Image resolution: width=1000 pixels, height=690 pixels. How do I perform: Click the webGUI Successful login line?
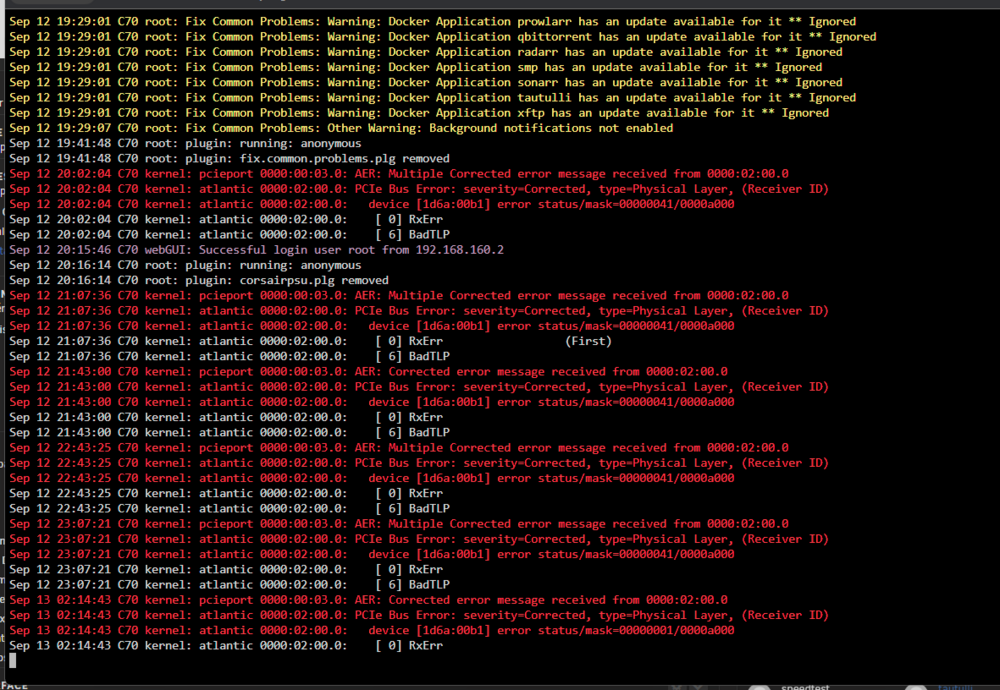tap(256, 250)
